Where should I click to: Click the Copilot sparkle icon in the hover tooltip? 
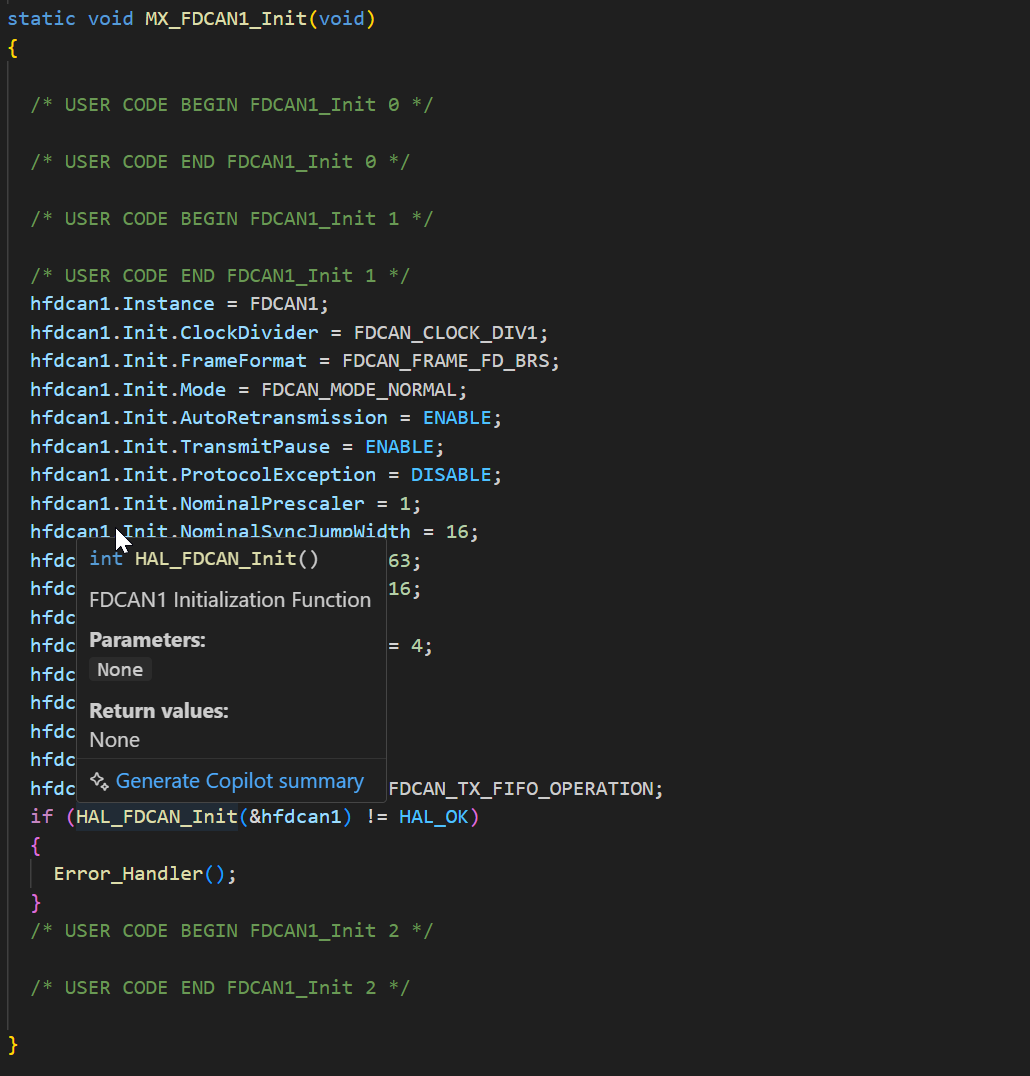tap(99, 782)
